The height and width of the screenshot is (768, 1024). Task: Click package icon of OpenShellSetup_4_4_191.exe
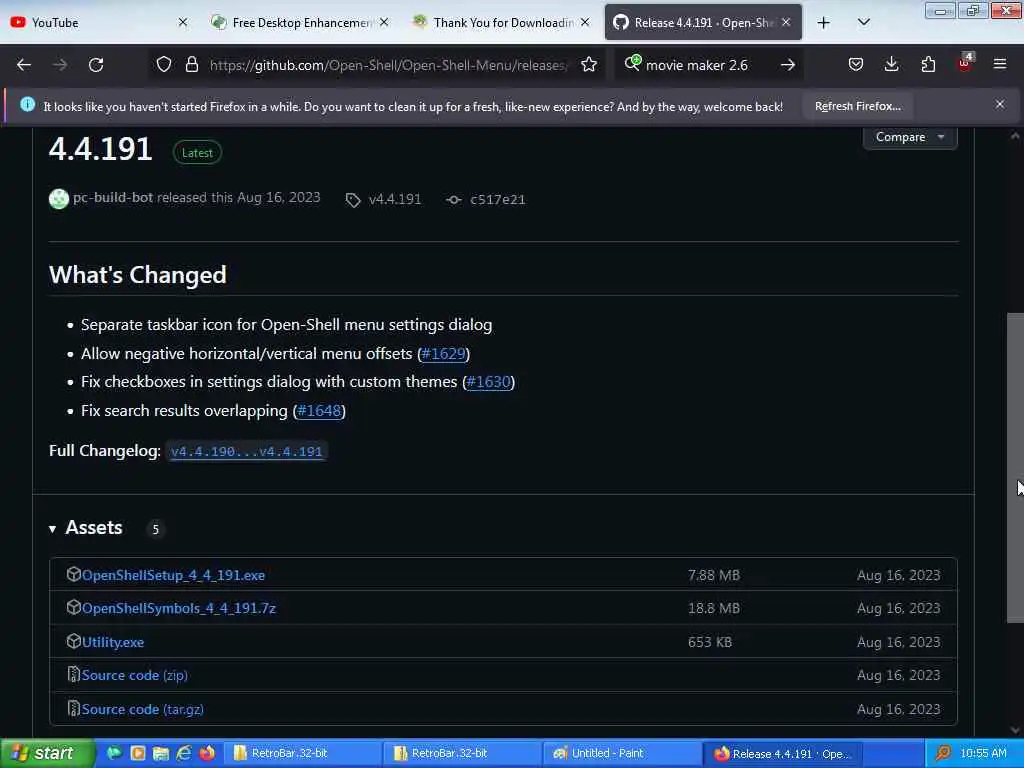[x=74, y=574]
